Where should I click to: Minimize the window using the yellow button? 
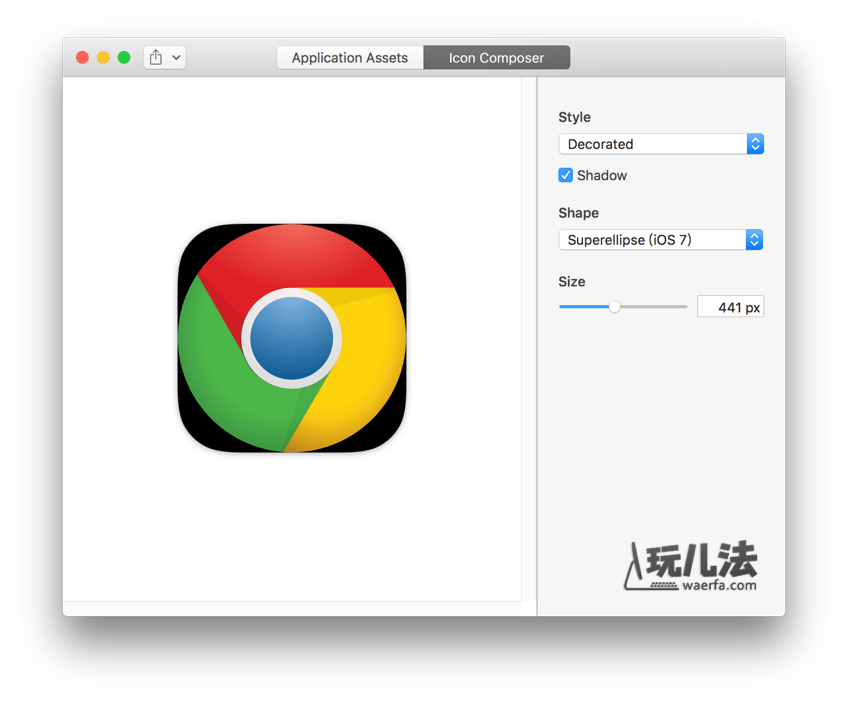103,58
